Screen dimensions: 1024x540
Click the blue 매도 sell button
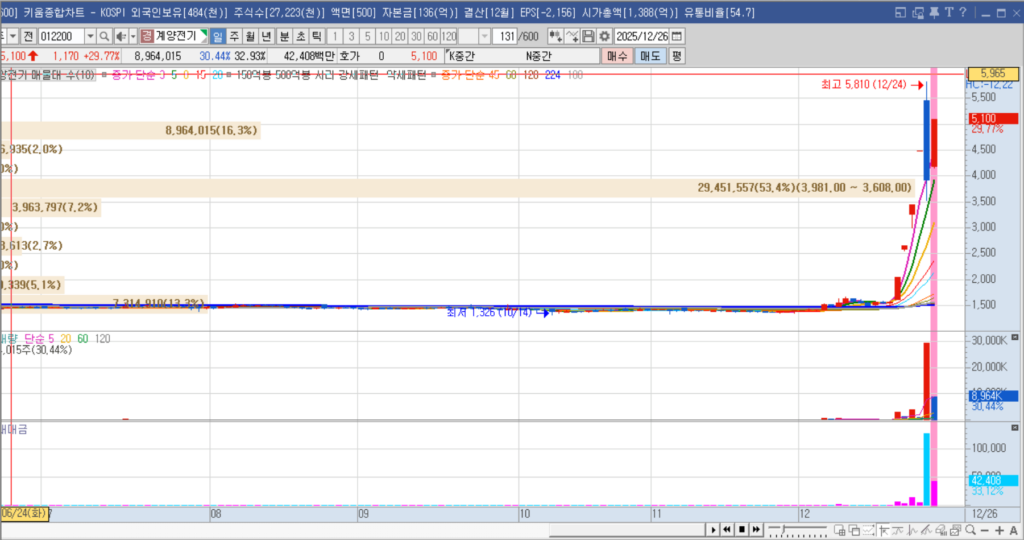(650, 56)
